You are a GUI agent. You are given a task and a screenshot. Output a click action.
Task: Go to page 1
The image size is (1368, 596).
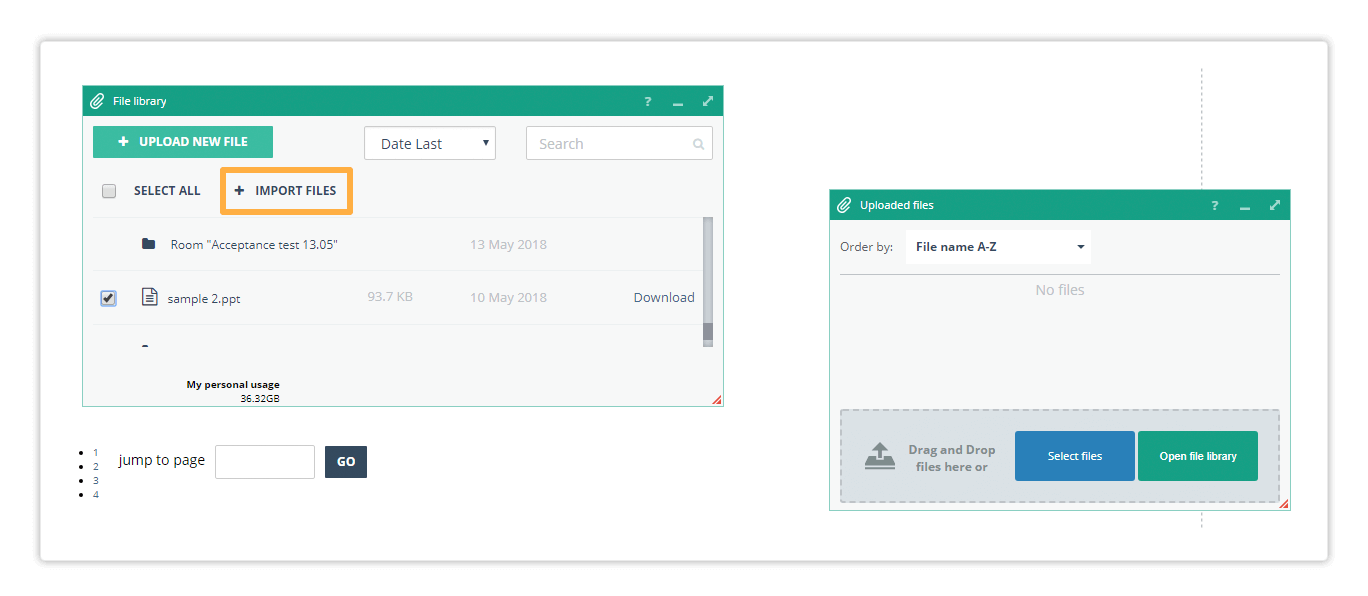coord(96,452)
